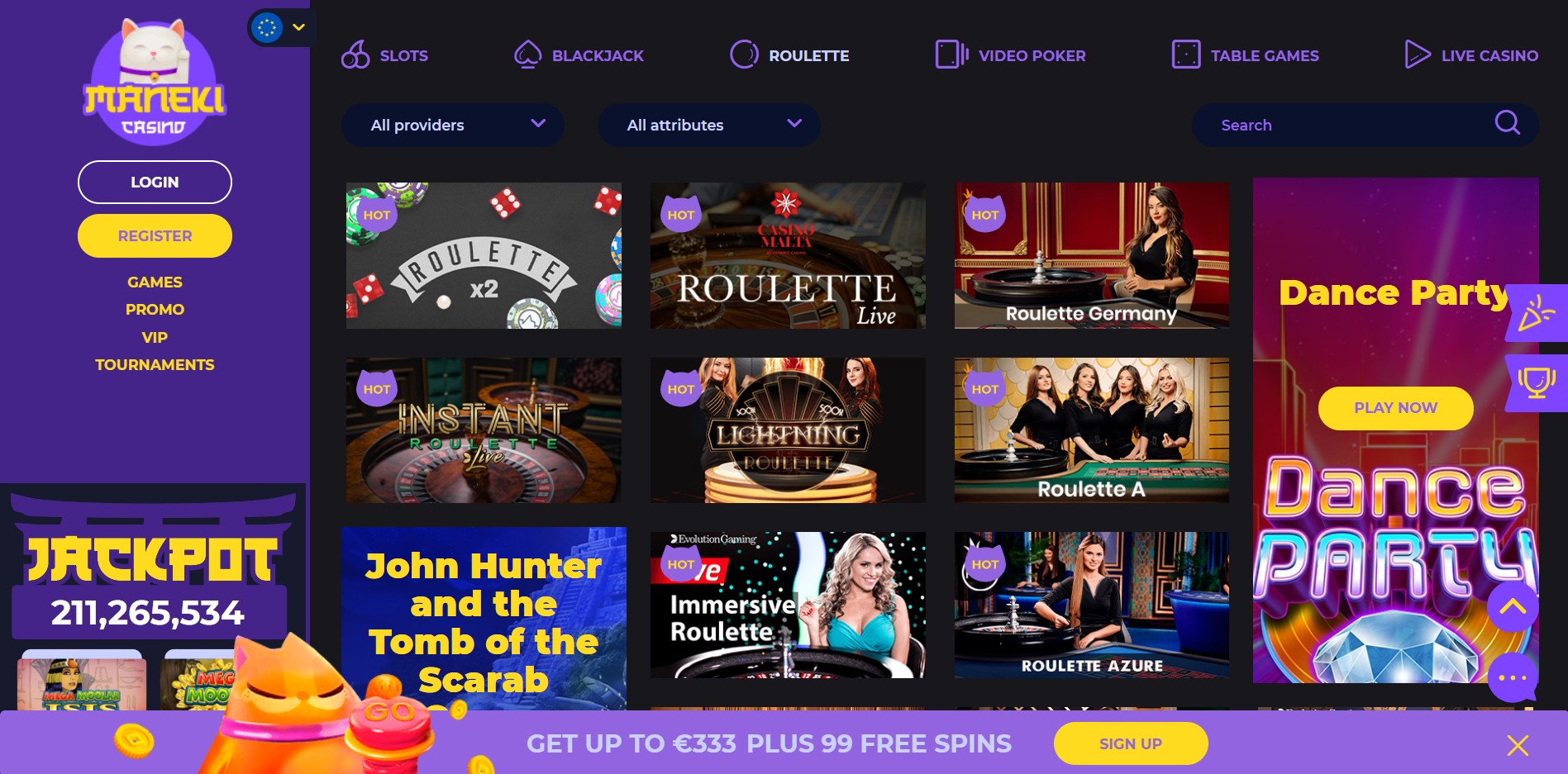Expand the All providers dropdown
The width and height of the screenshot is (1568, 774).
(x=452, y=125)
